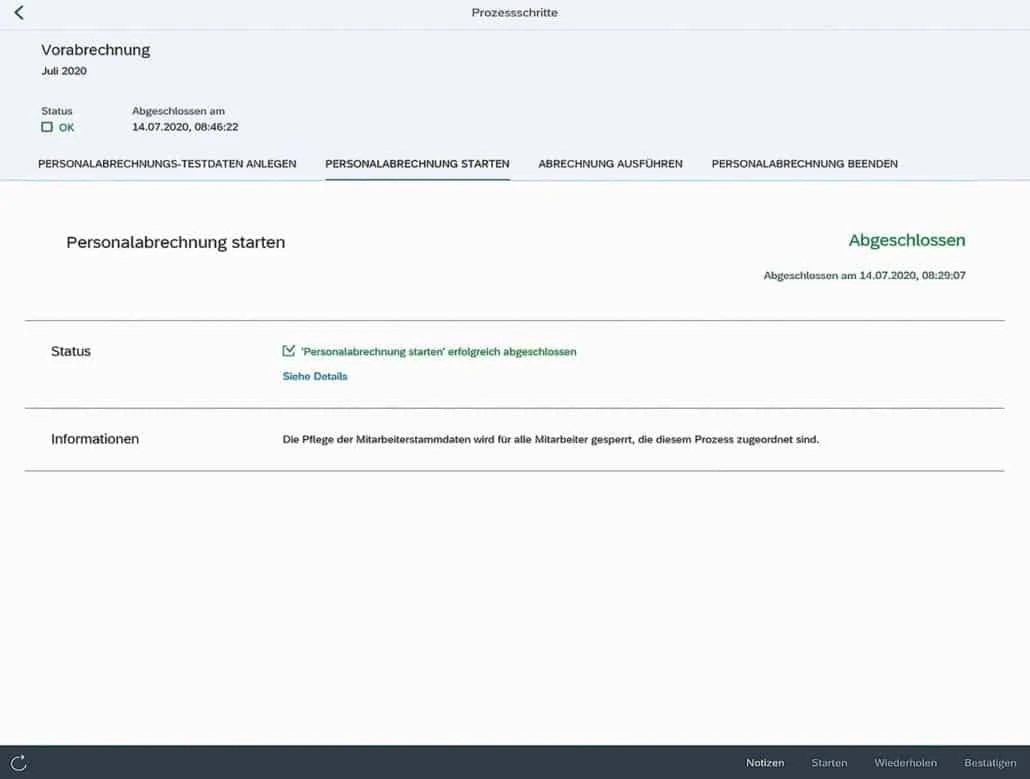Click the Prozessschritte page title

(x=514, y=13)
